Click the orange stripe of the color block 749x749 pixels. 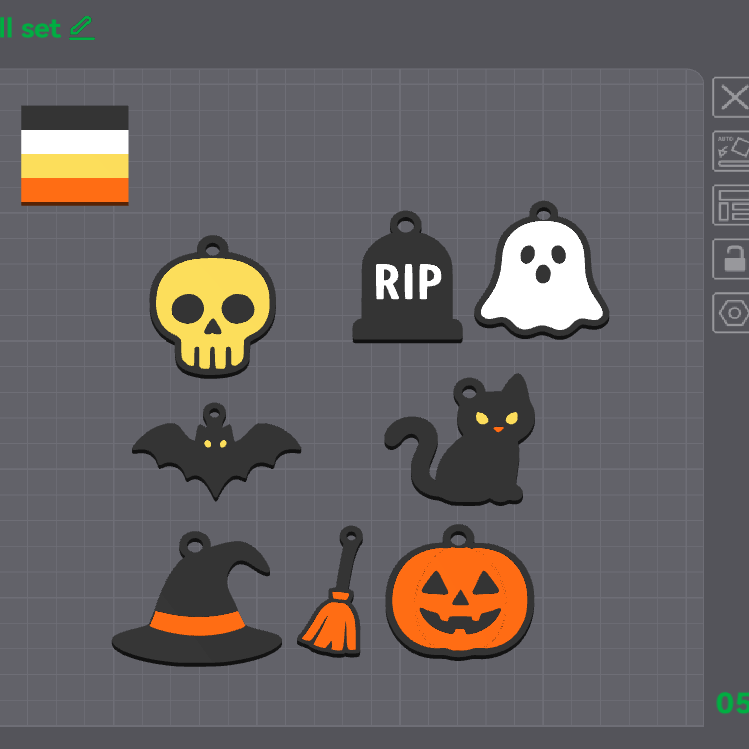click(75, 189)
